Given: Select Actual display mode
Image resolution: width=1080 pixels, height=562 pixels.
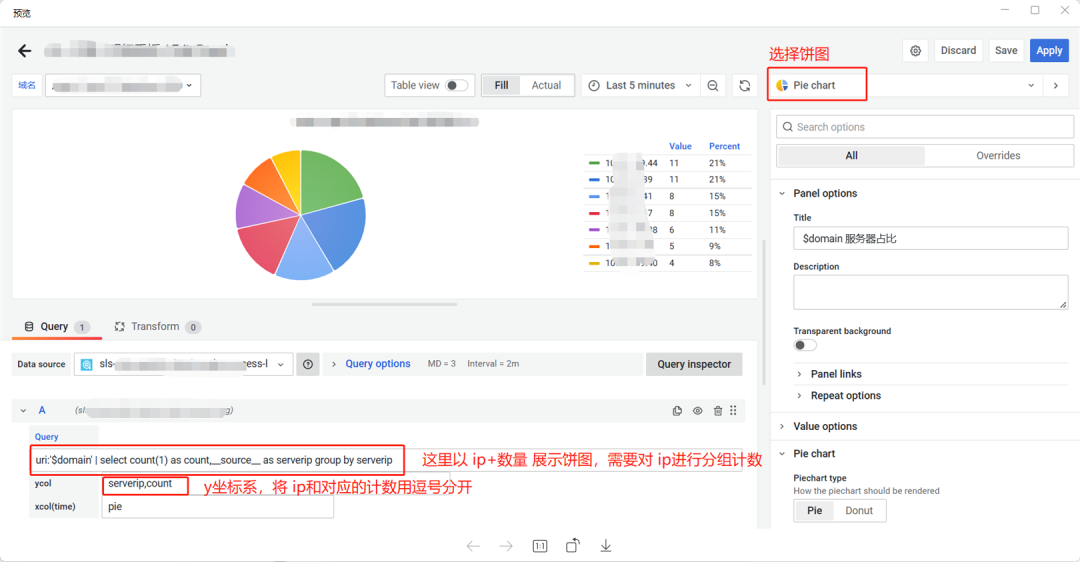Looking at the screenshot, I should pyautogui.click(x=546, y=85).
